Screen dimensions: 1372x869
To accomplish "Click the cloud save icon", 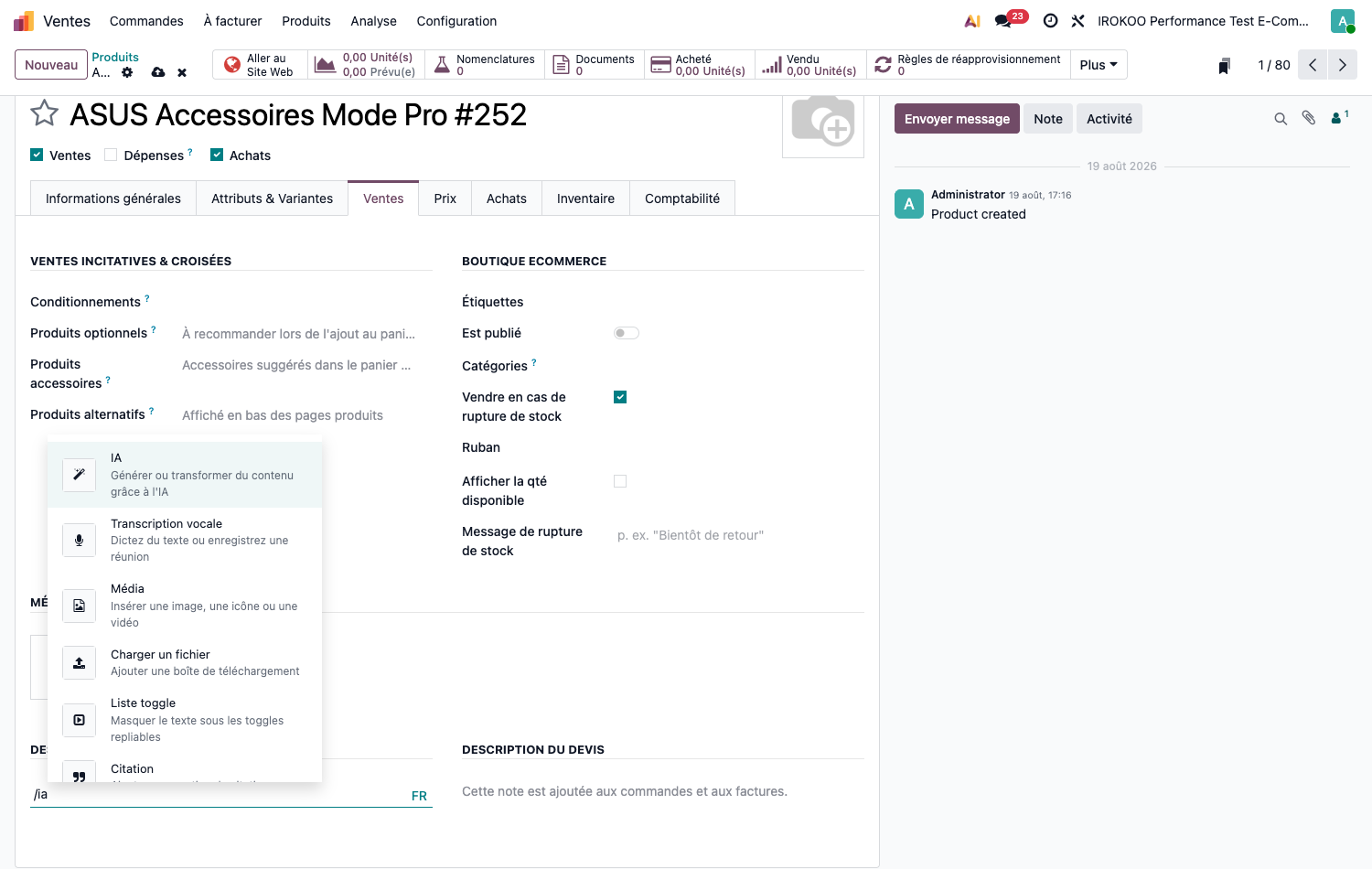I will click(x=158, y=72).
